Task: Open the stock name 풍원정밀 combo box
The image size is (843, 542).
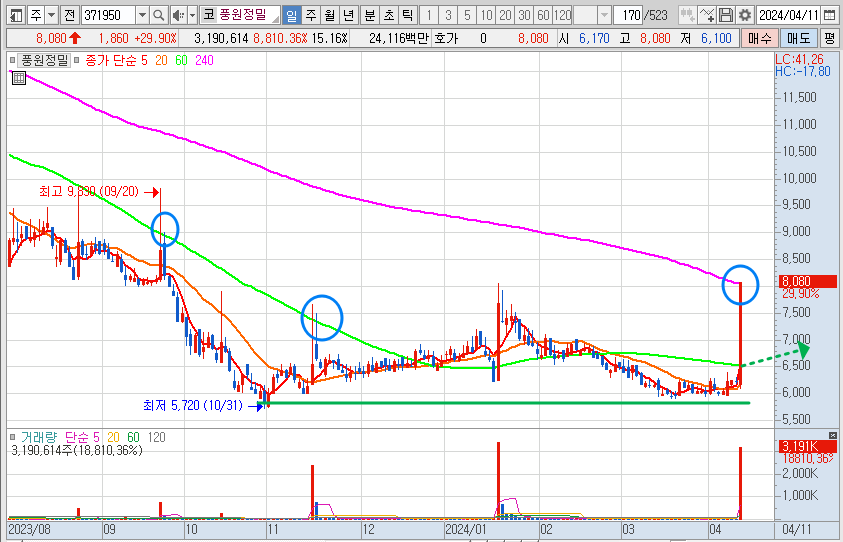Action: point(240,15)
